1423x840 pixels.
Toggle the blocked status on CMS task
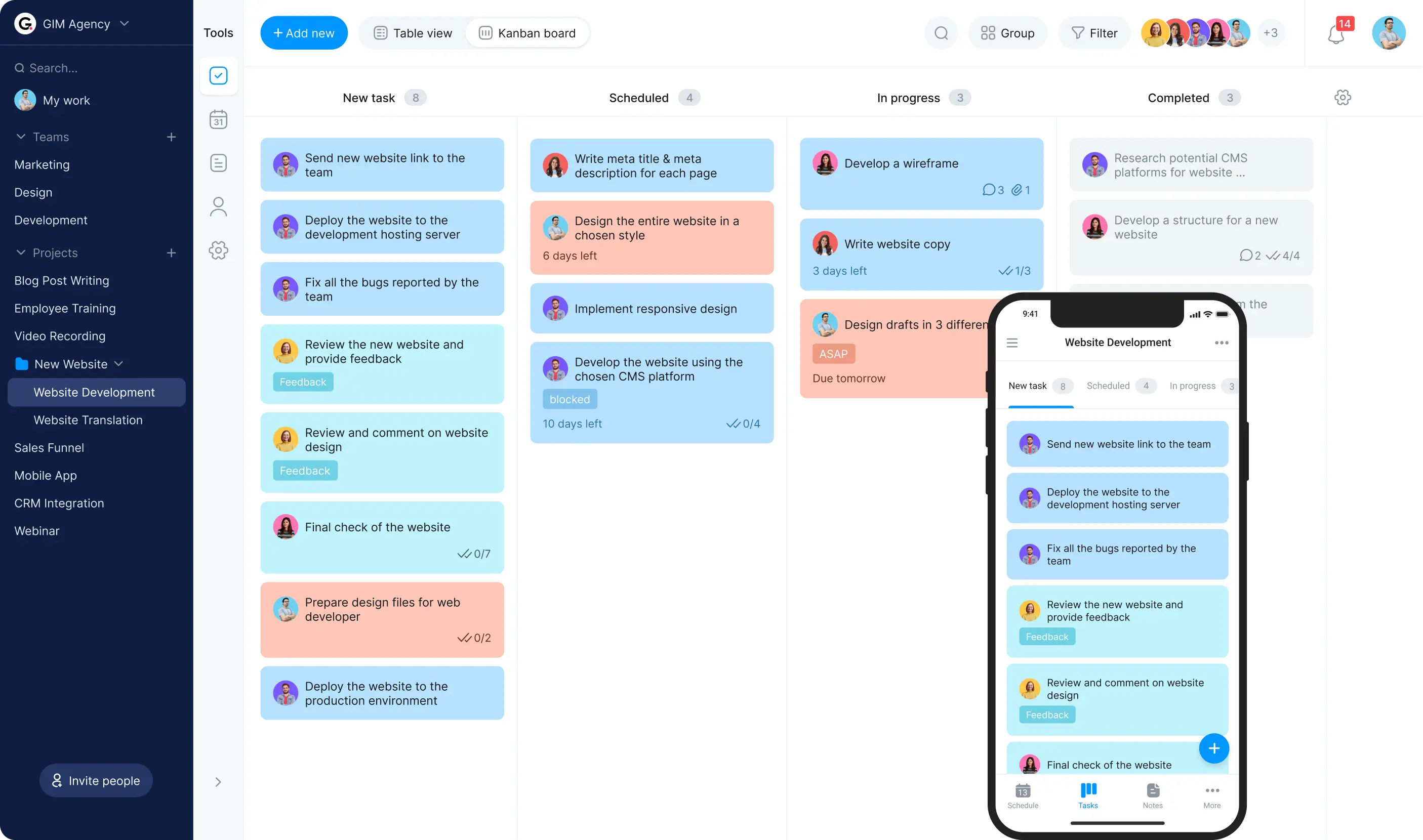coord(569,399)
